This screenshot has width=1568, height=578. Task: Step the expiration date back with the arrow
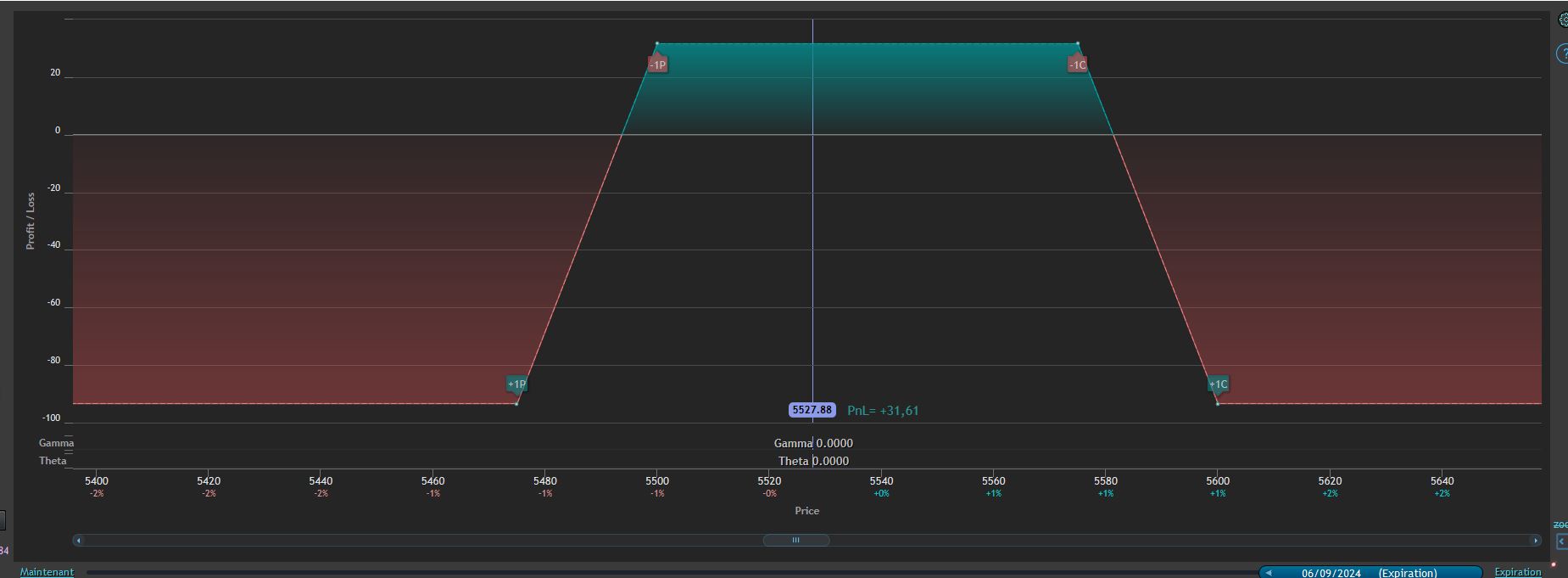1269,573
